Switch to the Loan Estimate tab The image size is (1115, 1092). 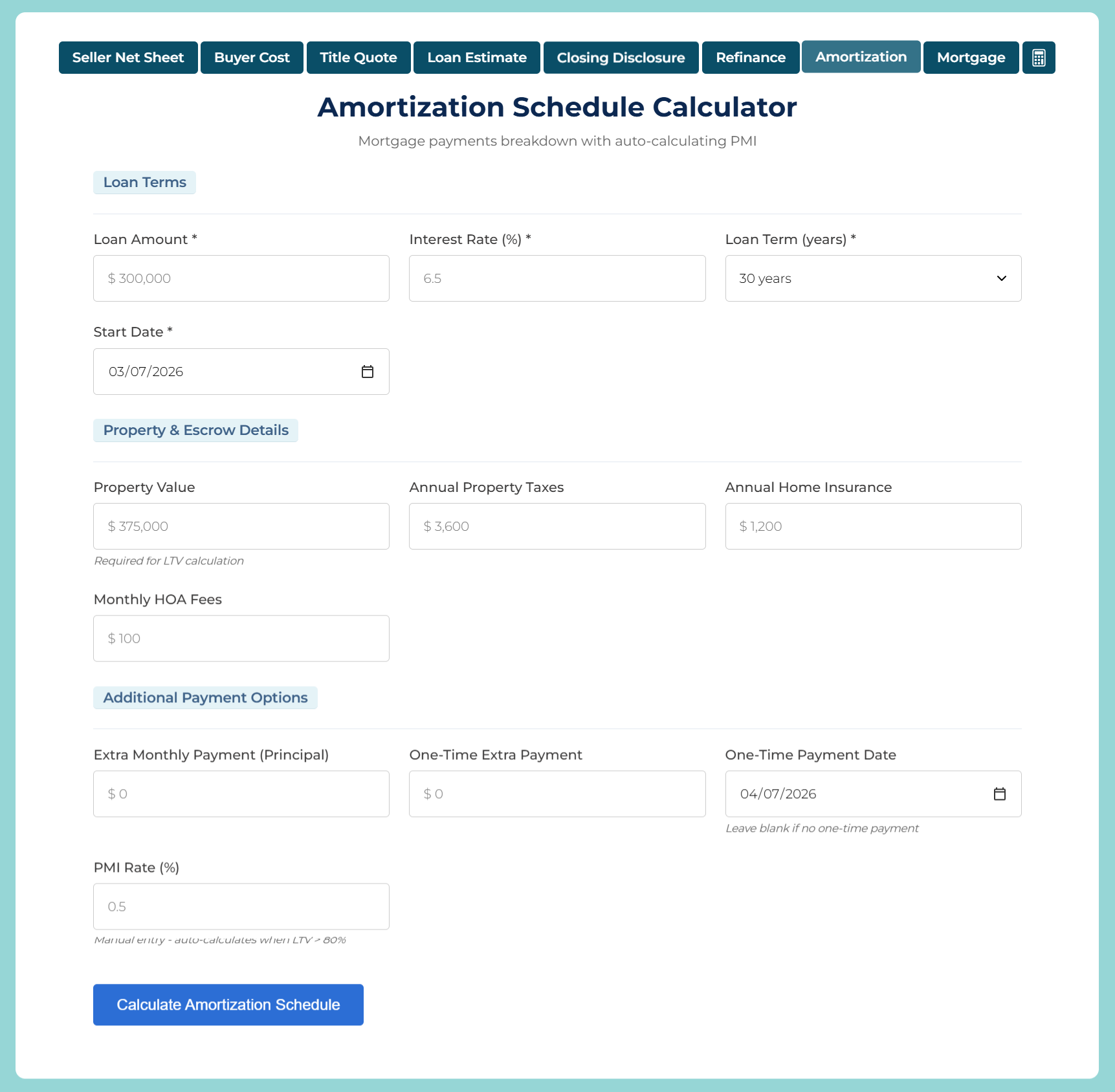[x=476, y=57]
